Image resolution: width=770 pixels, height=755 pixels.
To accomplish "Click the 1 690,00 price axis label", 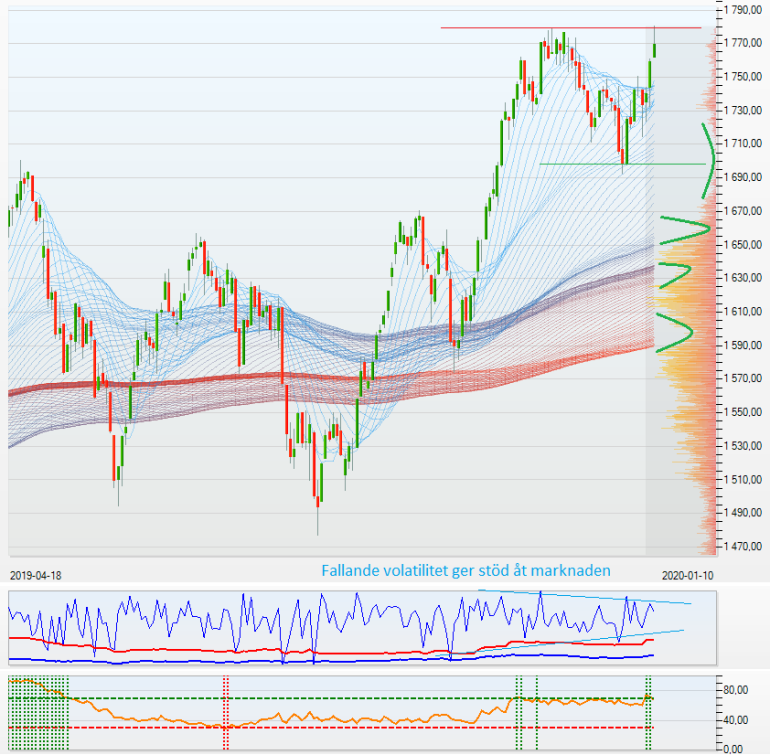I will pyautogui.click(x=743, y=177).
